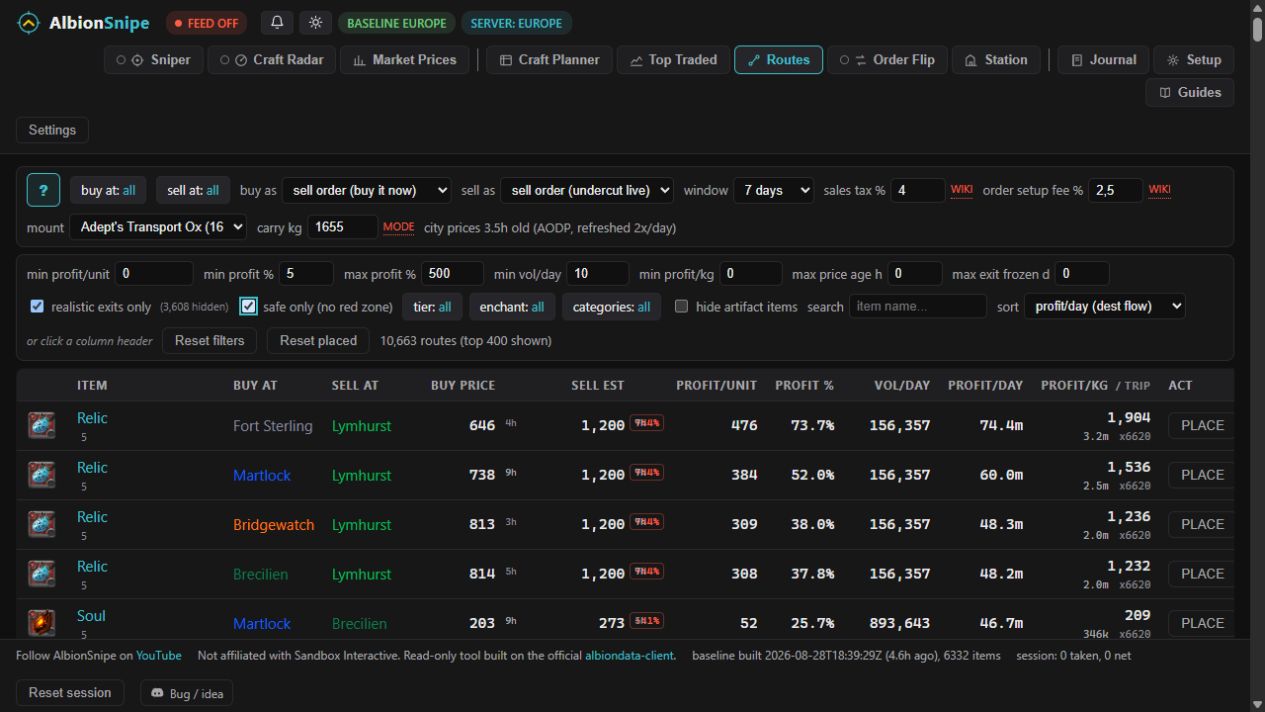Image resolution: width=1265 pixels, height=712 pixels.
Task: Open notifications bell icon
Action: [x=277, y=22]
